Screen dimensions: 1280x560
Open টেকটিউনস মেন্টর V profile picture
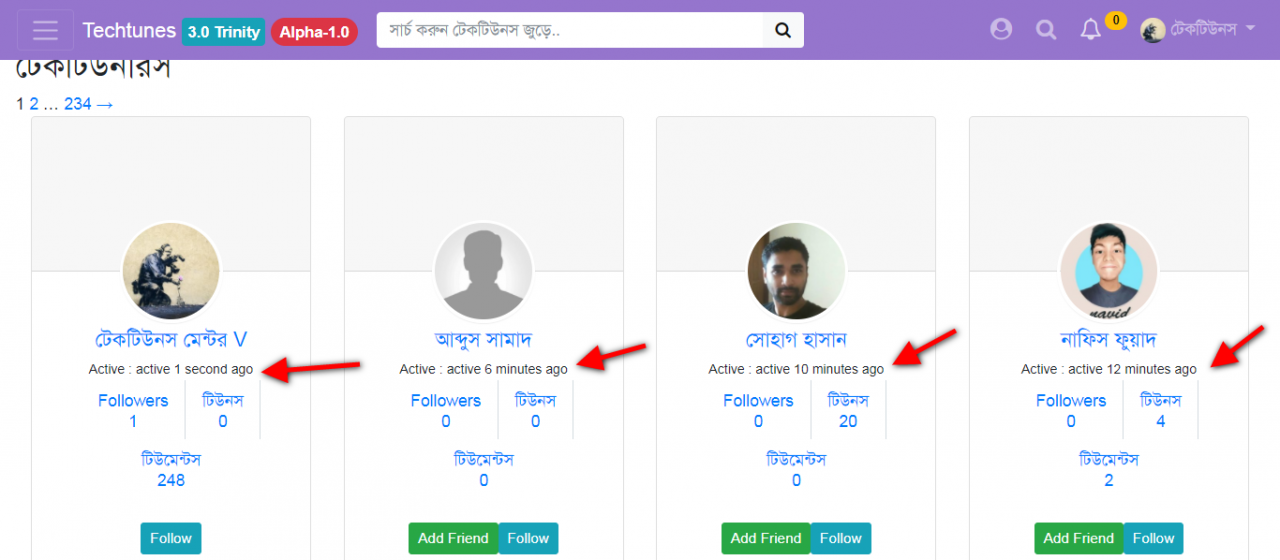point(171,271)
